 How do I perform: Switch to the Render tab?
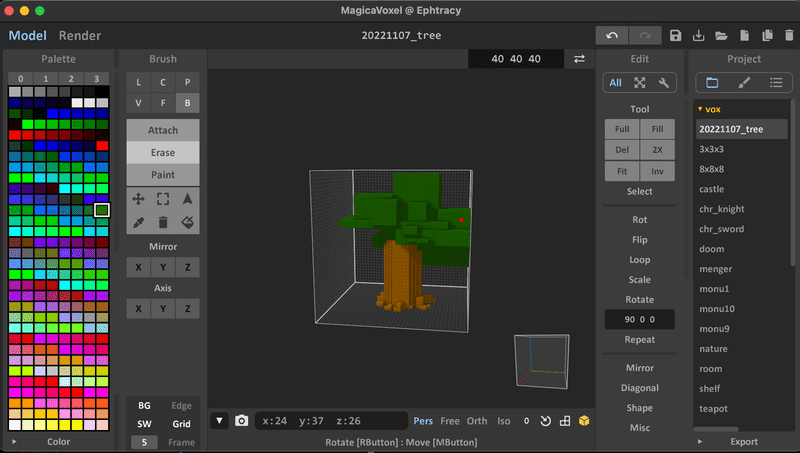pyautogui.click(x=80, y=36)
